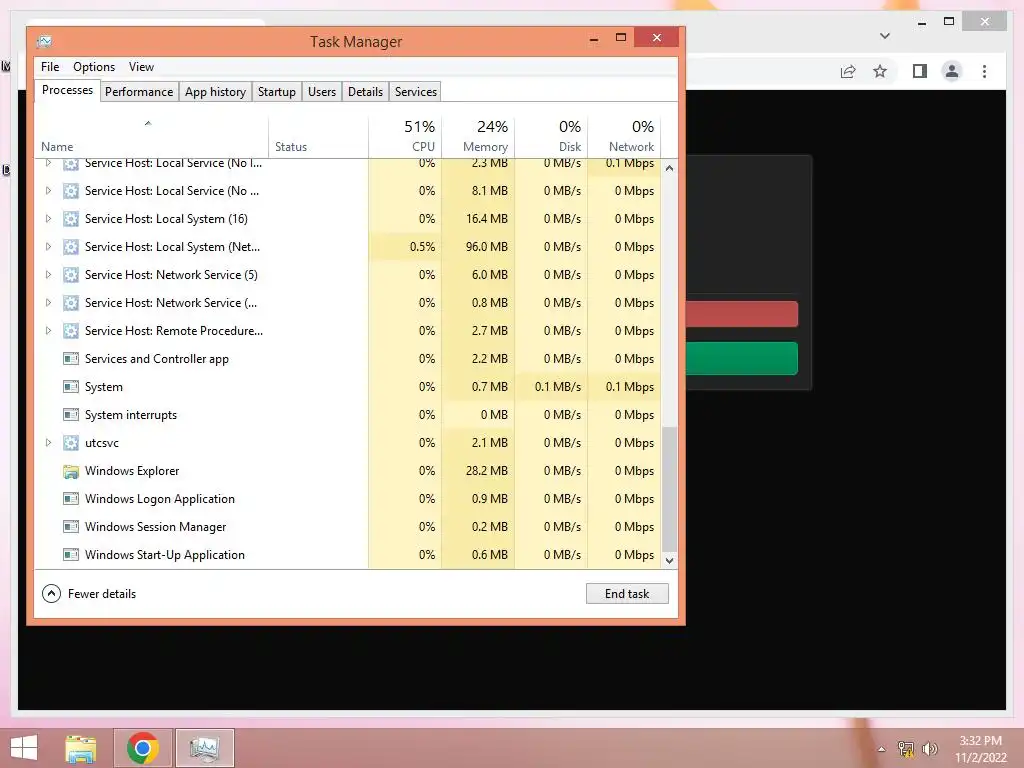Click the icon next to System process
Screen dimensions: 1024x768
point(71,387)
